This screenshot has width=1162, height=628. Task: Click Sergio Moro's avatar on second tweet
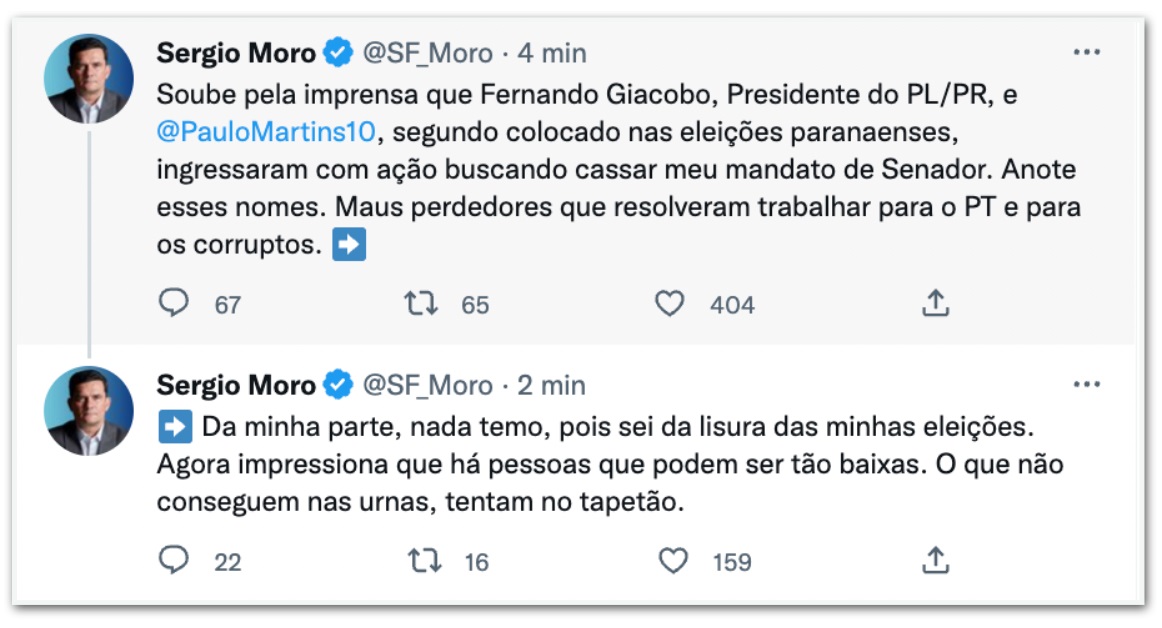[89, 411]
